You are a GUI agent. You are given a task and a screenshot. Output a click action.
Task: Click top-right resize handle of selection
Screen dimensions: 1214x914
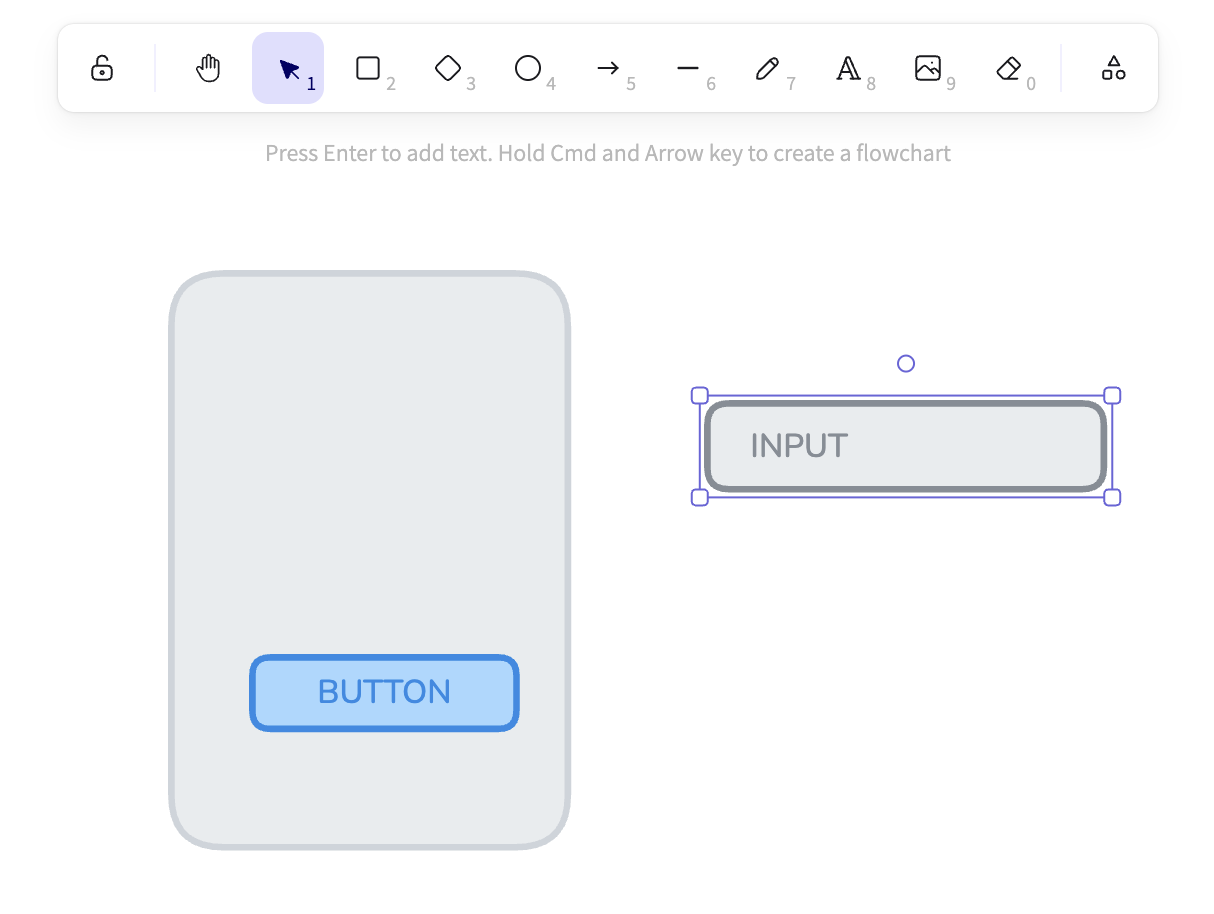pyautogui.click(x=1112, y=396)
